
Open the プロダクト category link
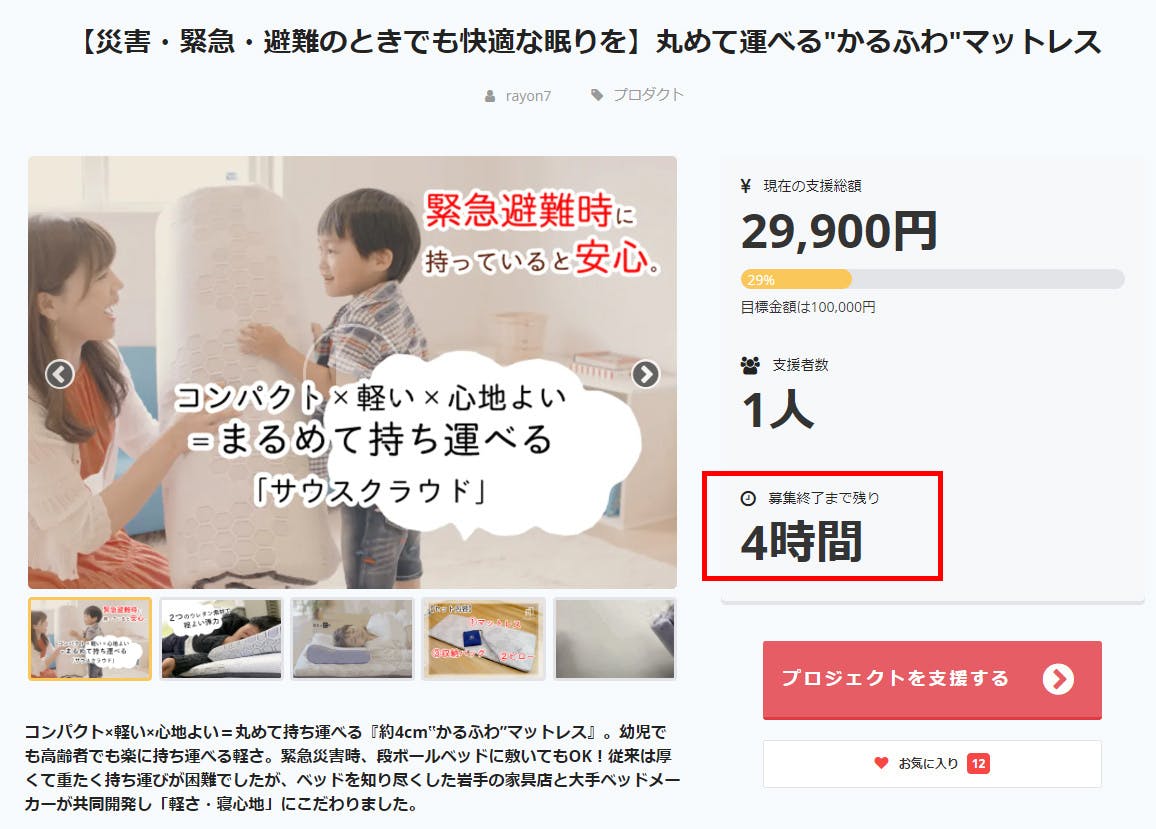[x=648, y=94]
